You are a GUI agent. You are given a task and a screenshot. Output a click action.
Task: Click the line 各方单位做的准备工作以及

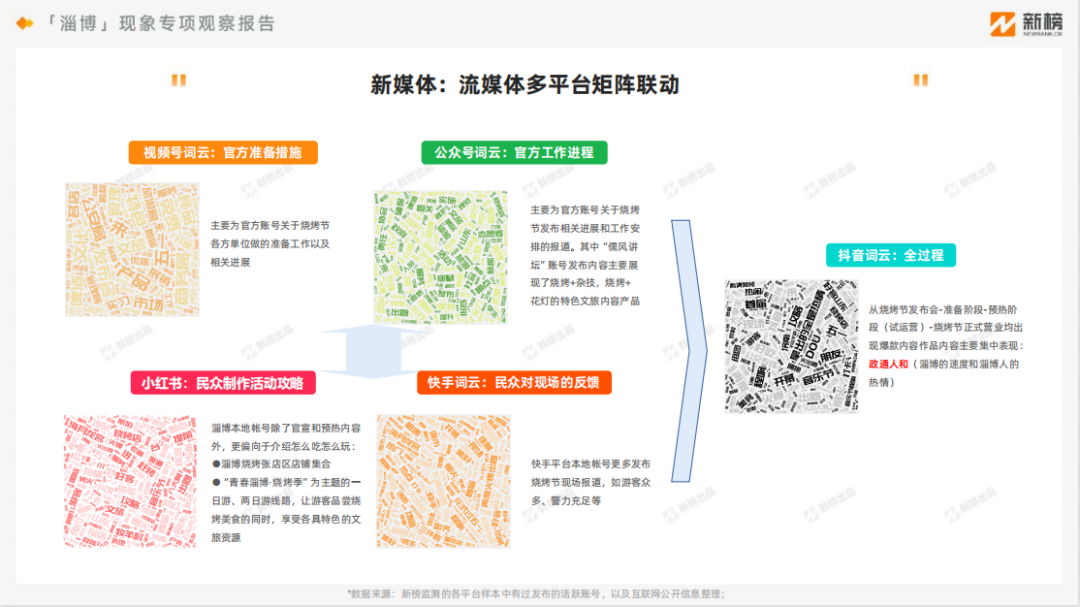coord(270,244)
